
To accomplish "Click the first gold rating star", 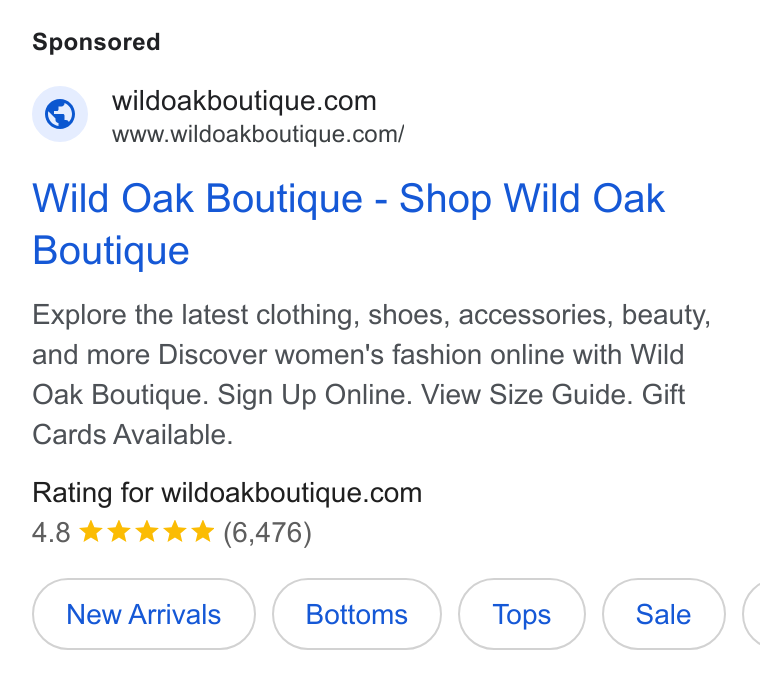I will (91, 531).
